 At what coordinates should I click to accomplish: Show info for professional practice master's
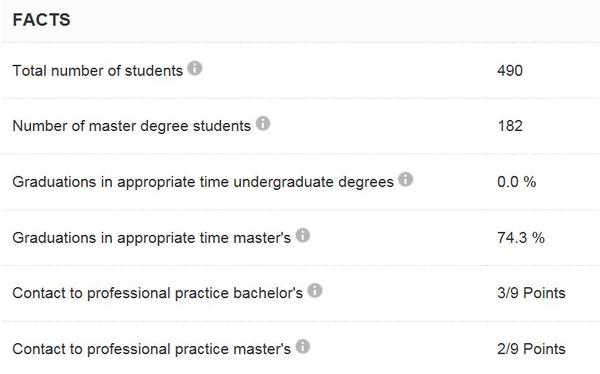(x=302, y=346)
